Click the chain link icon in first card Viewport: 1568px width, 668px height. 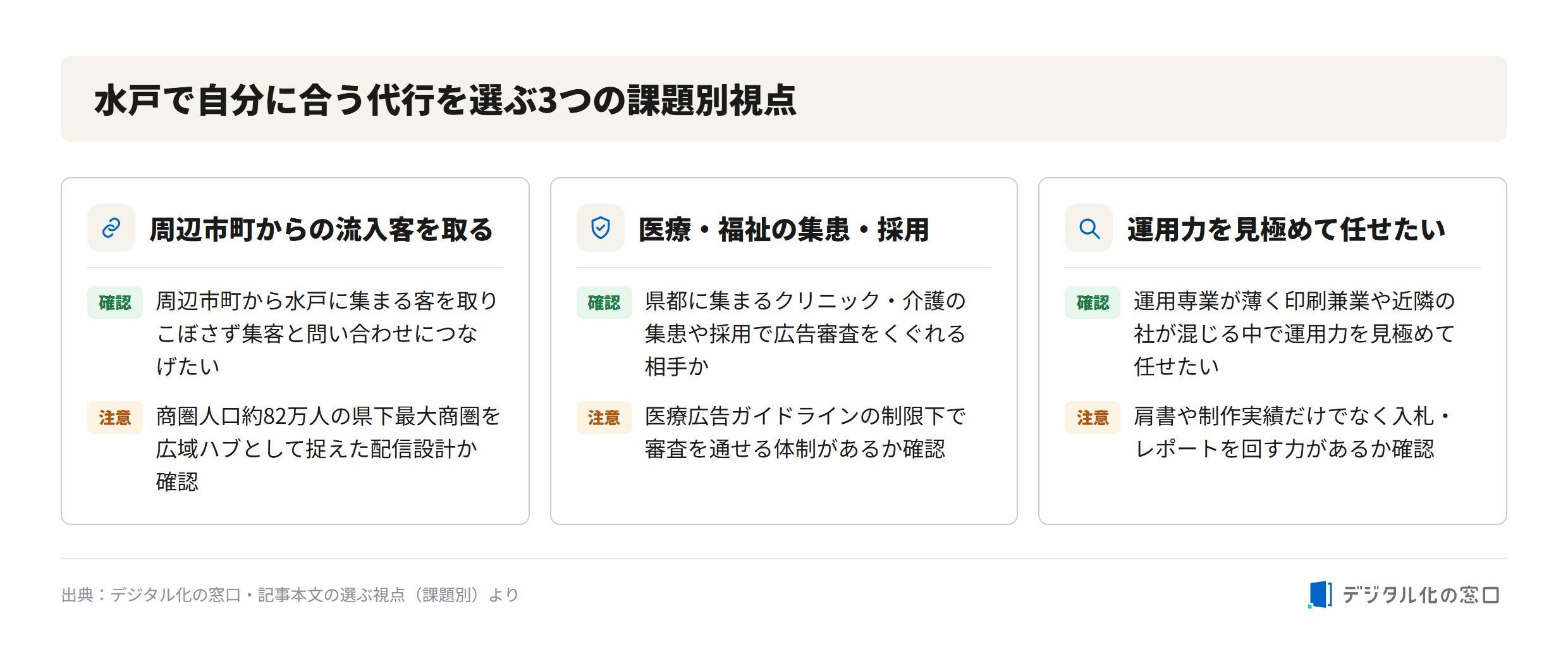pyautogui.click(x=111, y=228)
